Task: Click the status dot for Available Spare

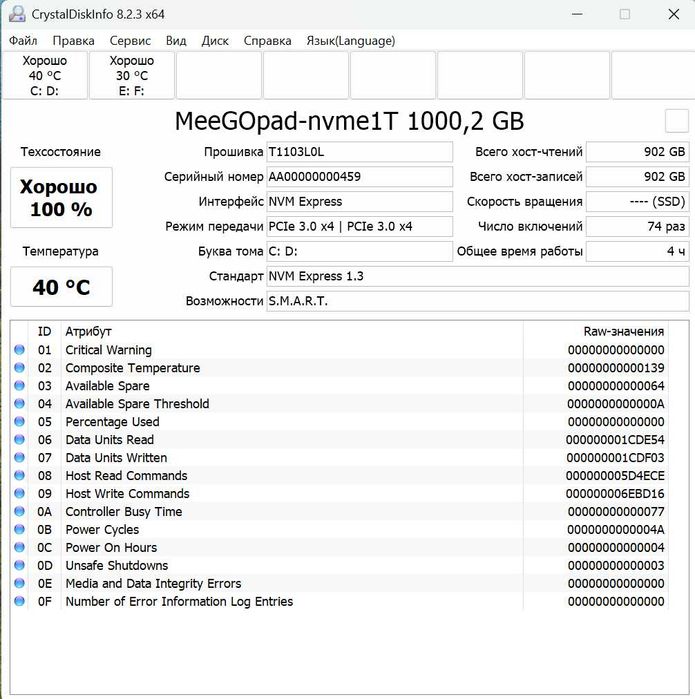Action: 19,386
